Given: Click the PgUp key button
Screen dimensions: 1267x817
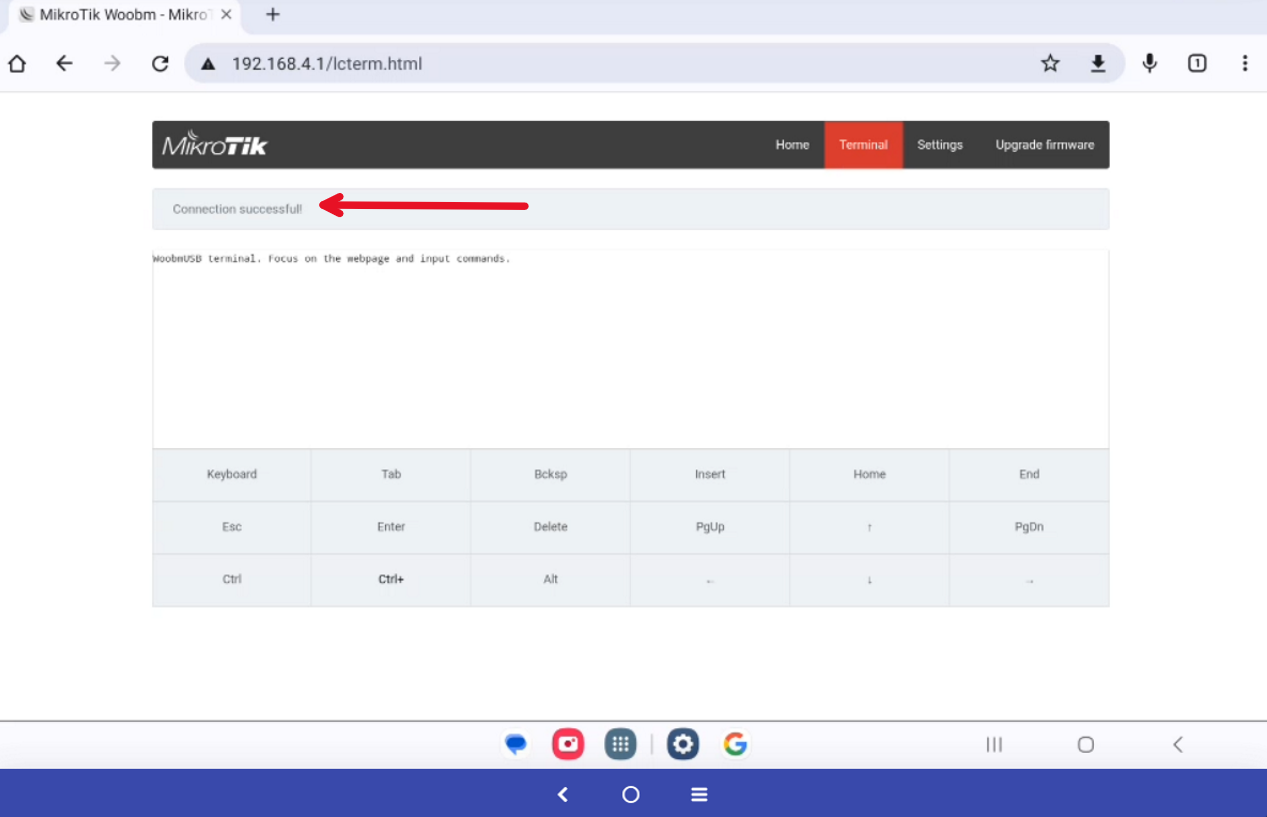Looking at the screenshot, I should 710,527.
